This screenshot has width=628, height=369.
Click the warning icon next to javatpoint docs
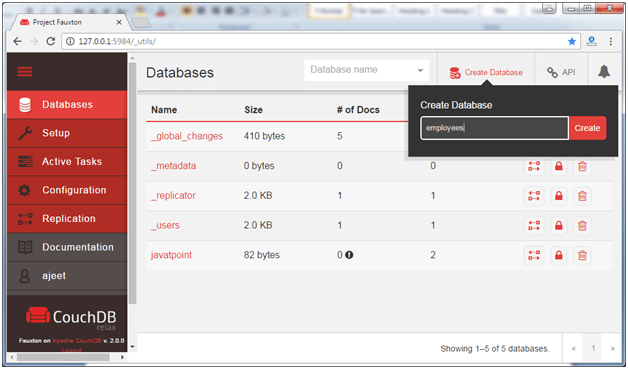[349, 255]
